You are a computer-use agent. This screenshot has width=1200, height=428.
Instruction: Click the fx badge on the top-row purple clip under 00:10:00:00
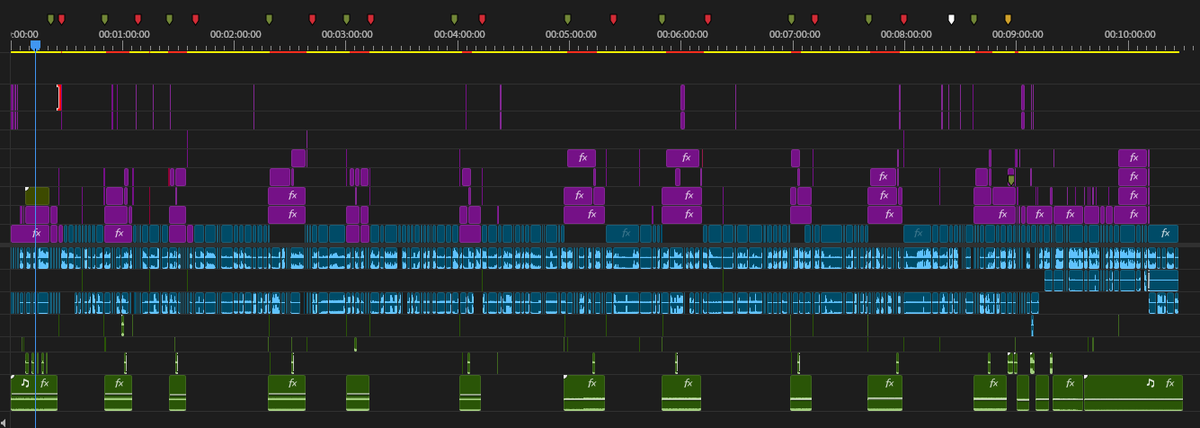coord(1133,158)
